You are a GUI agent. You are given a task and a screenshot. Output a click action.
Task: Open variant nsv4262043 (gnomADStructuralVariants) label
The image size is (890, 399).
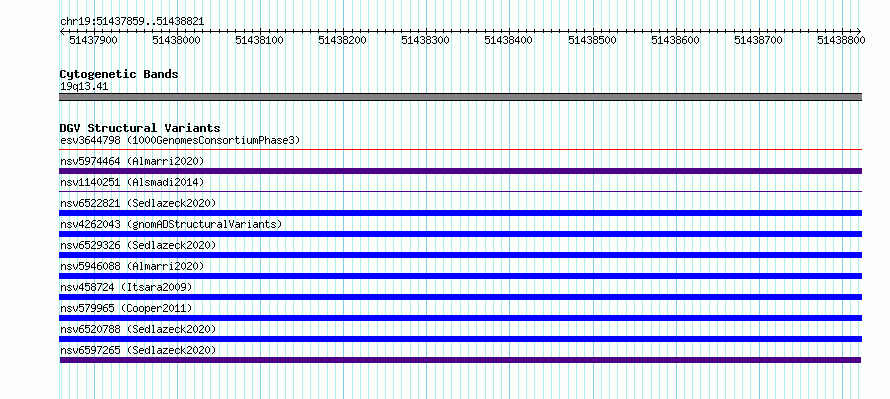171,224
